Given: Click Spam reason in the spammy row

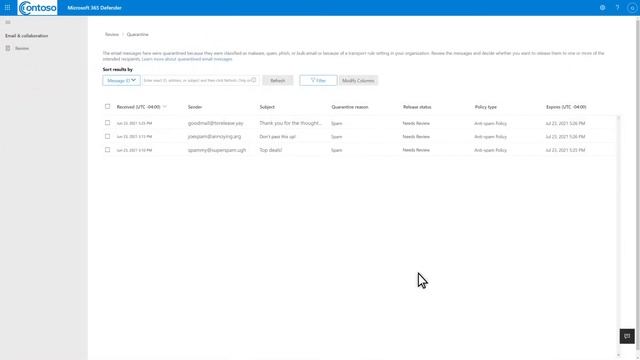Looking at the screenshot, I should [x=336, y=150].
